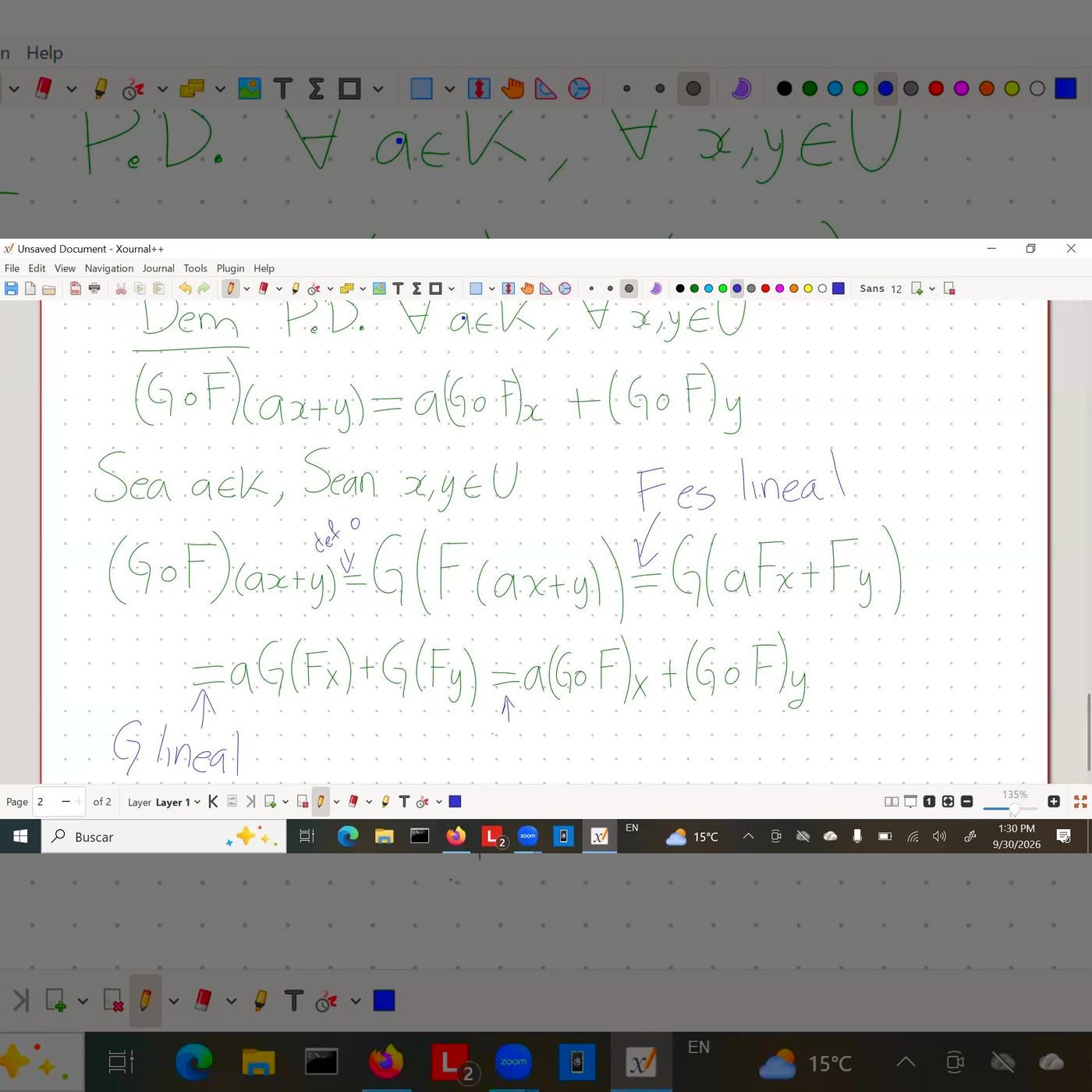Select the LaTeX sigma tool

tap(417, 289)
